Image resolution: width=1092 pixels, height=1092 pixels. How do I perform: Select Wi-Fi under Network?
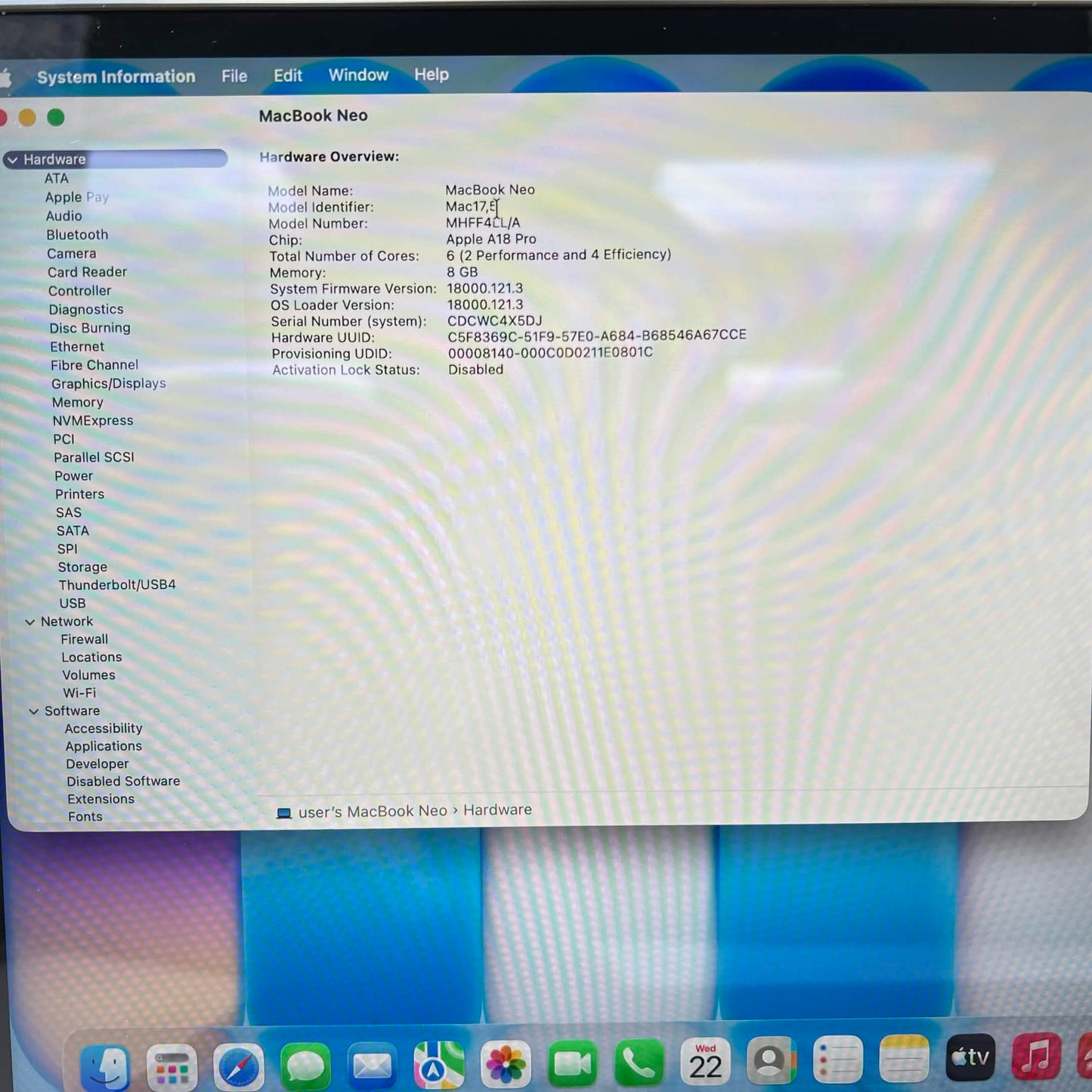pyautogui.click(x=80, y=693)
